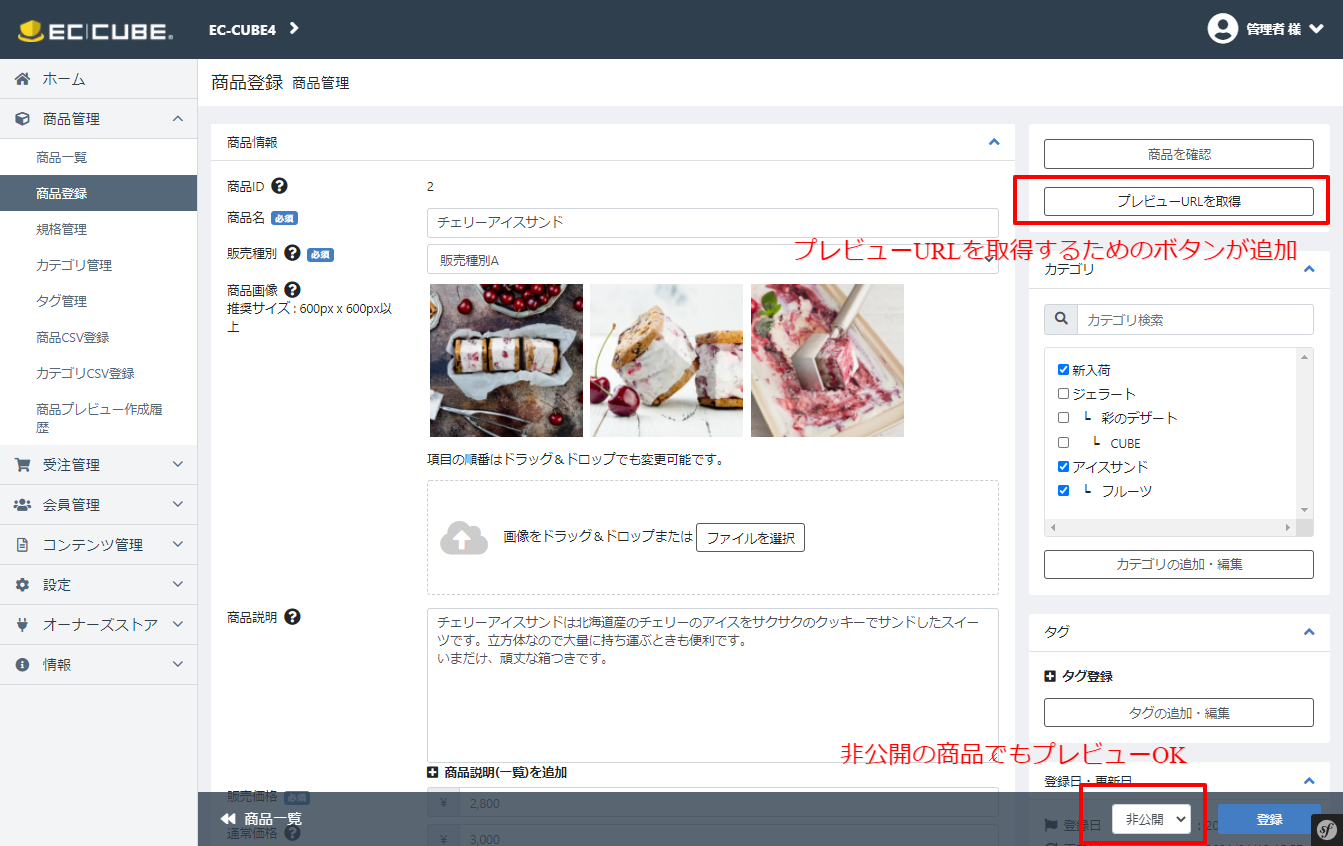The image size is (1343, 846).
Task: Click the EC-CUBE logo
Action: click(95, 30)
